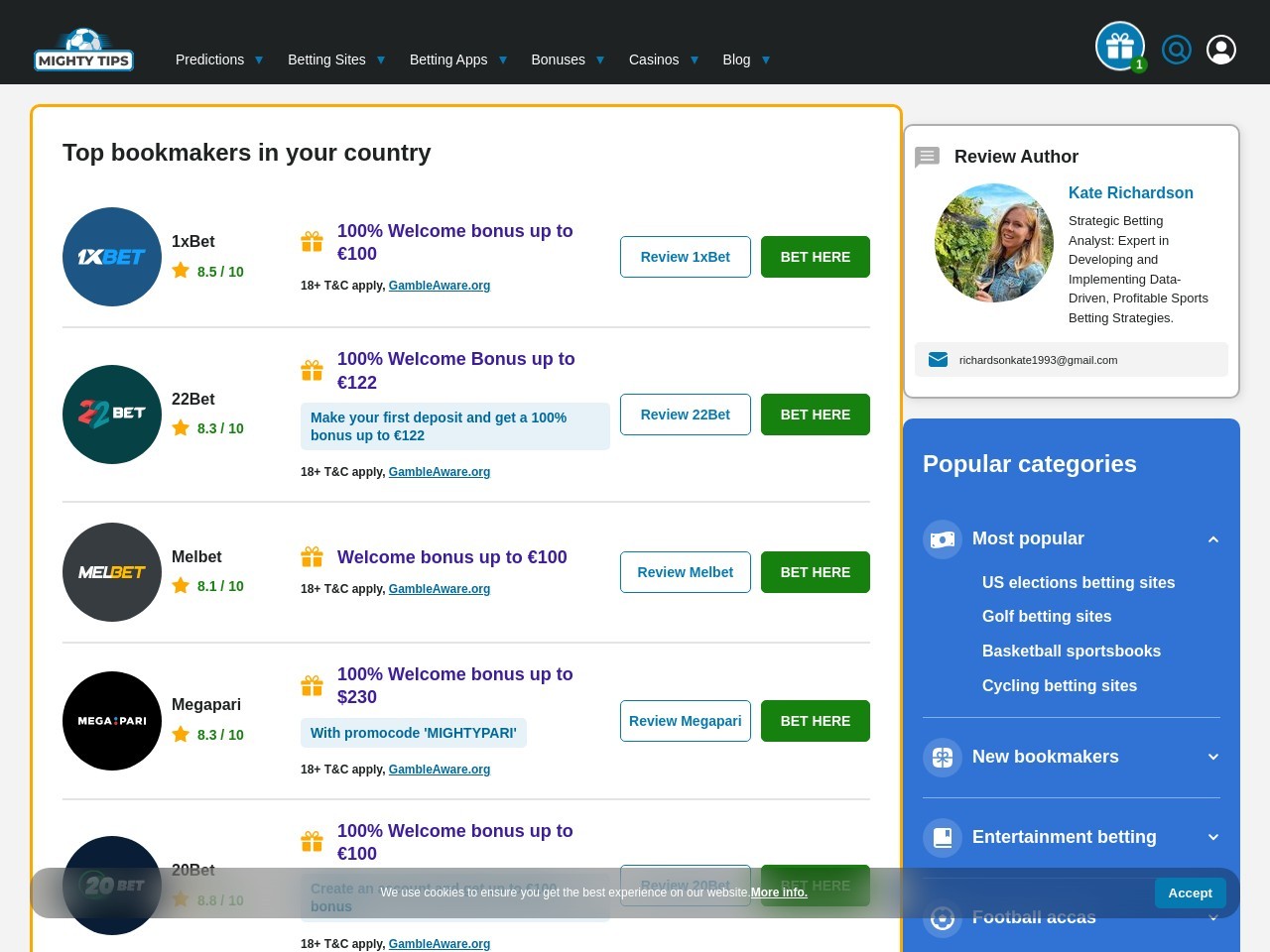The width and height of the screenshot is (1270, 952).
Task: Click BET HERE for Melbet
Action: coord(816,572)
